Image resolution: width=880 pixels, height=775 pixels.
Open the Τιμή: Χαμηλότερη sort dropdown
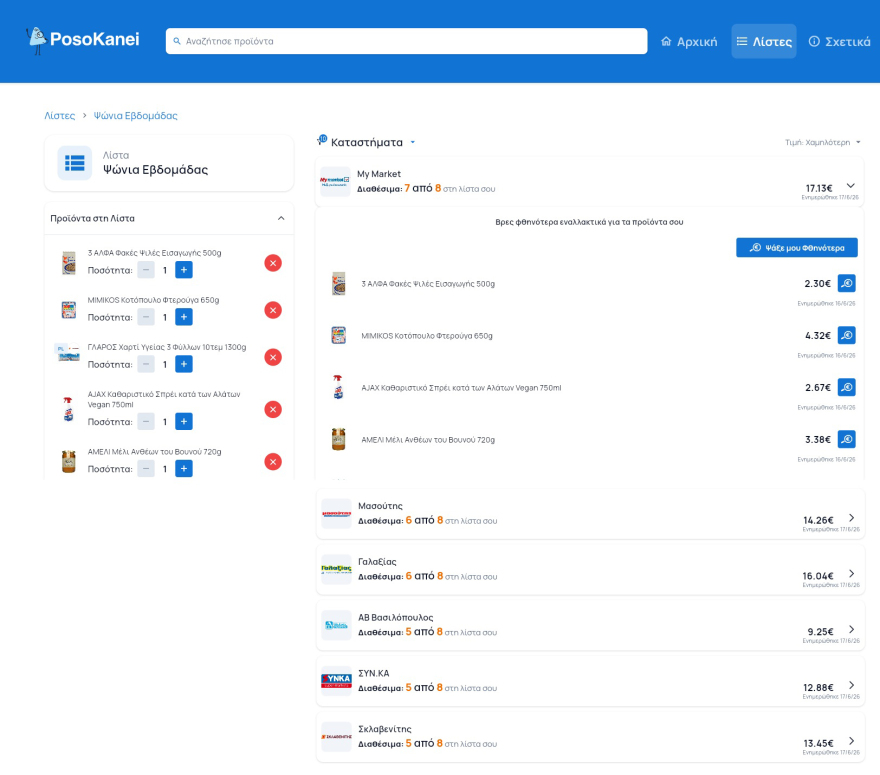coord(822,143)
